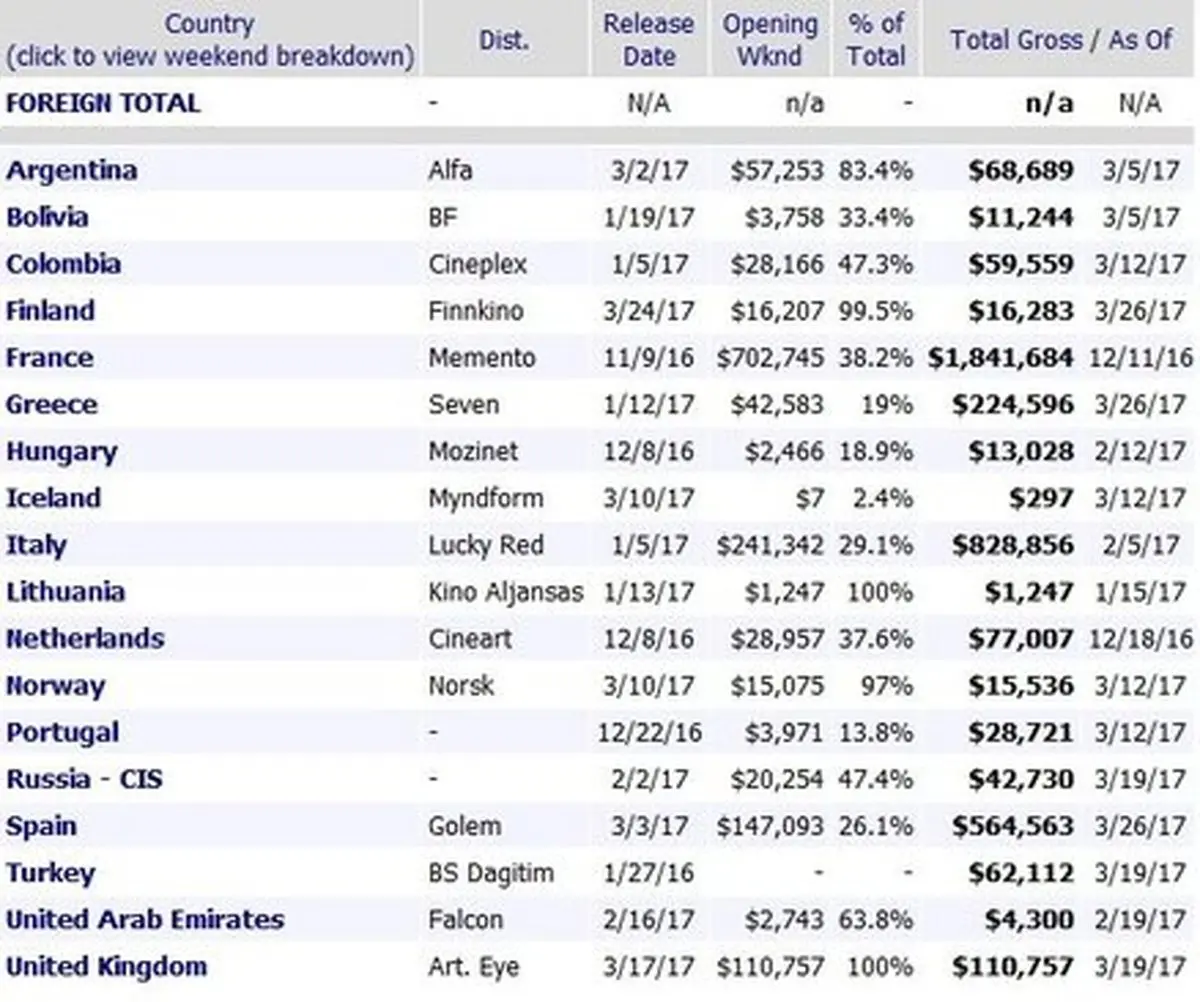View Portugal weekend breakdown
The height and width of the screenshot is (1002, 1200).
tap(62, 733)
